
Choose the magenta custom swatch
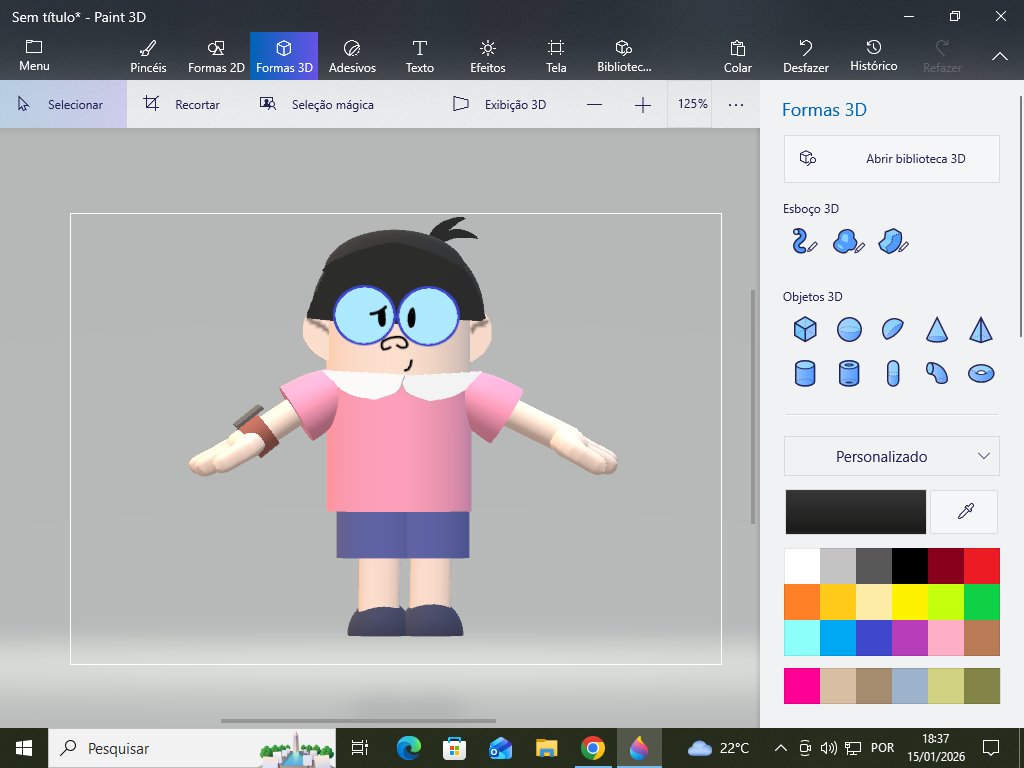click(802, 686)
